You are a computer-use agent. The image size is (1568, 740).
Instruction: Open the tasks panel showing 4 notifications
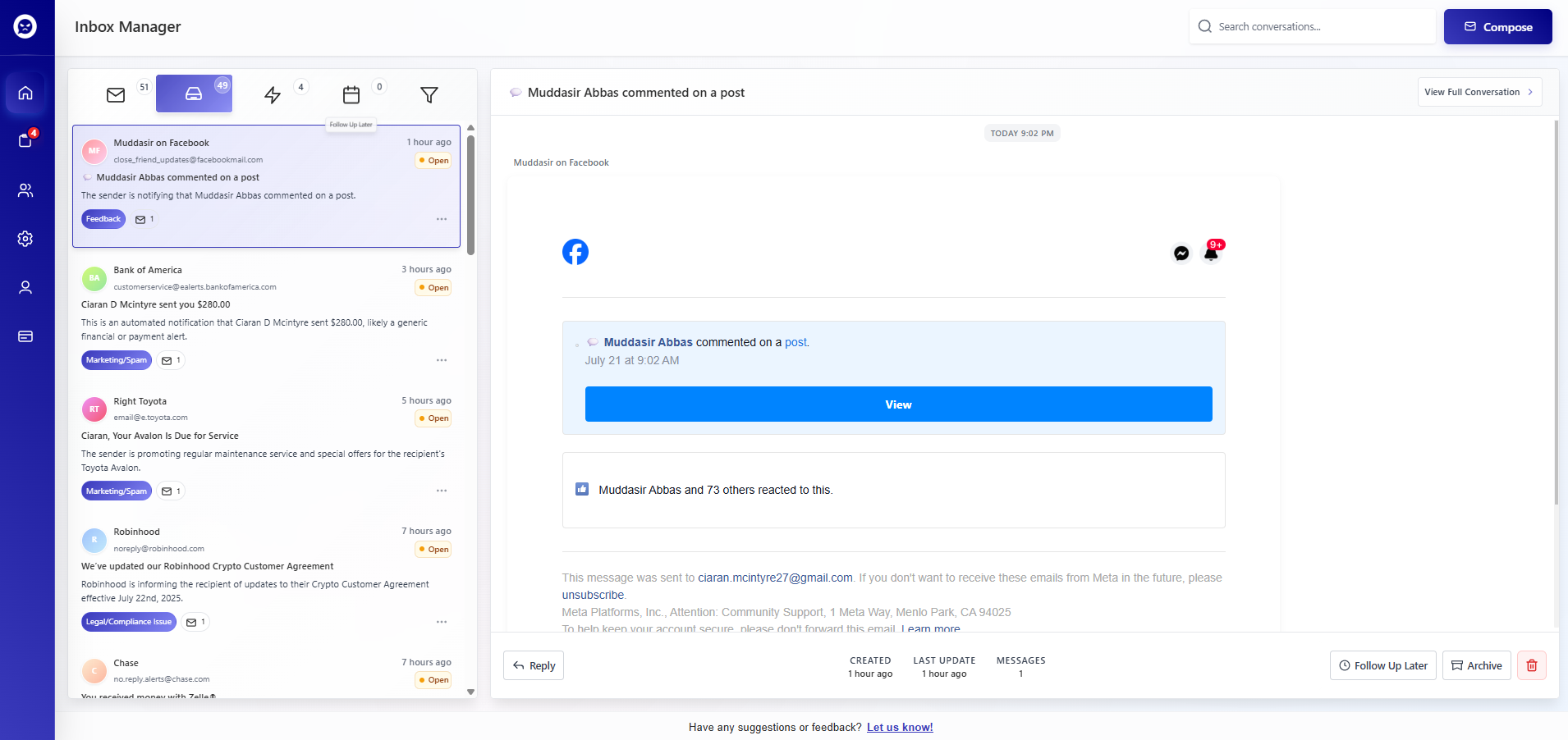pyautogui.click(x=25, y=141)
